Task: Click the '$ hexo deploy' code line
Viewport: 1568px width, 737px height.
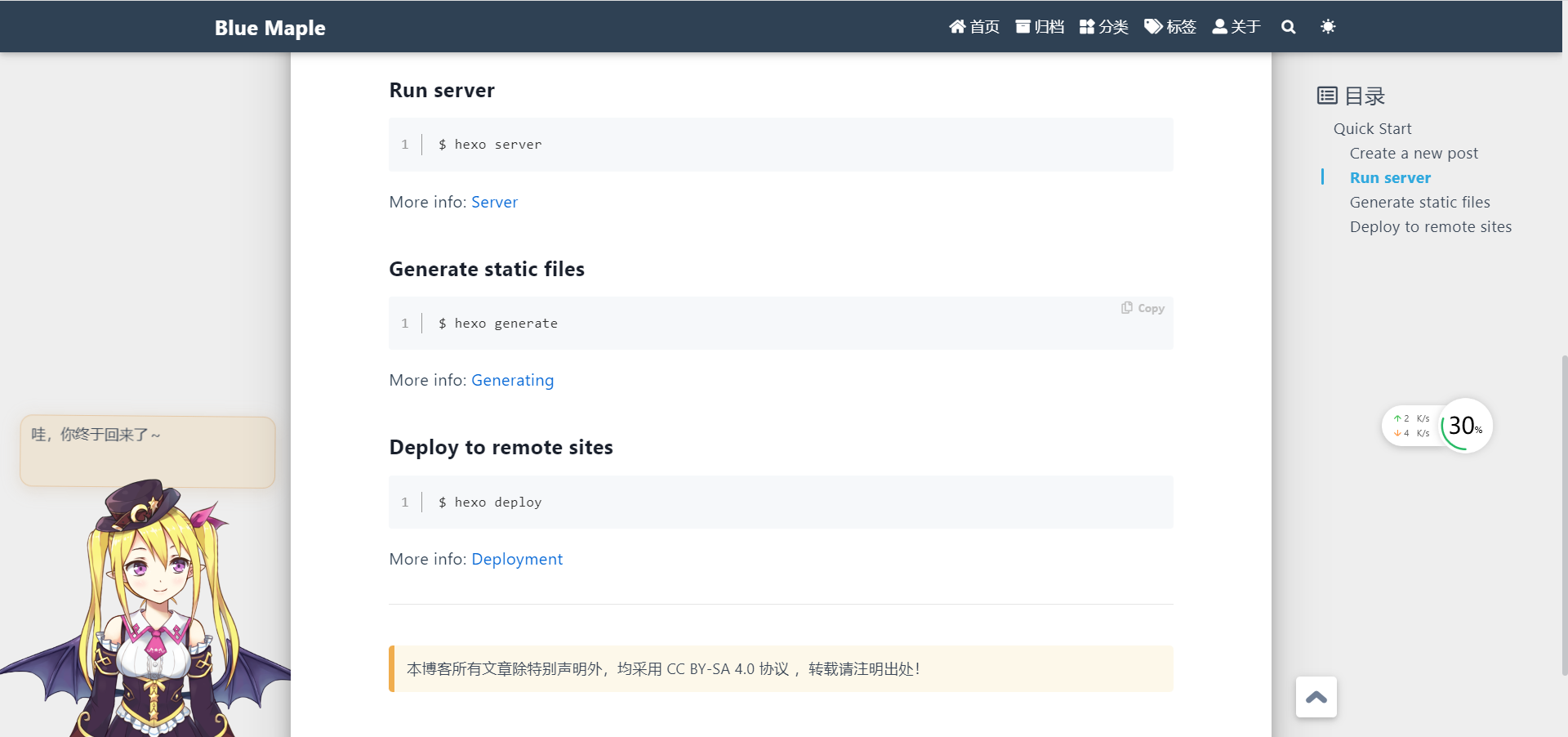Action: [490, 502]
